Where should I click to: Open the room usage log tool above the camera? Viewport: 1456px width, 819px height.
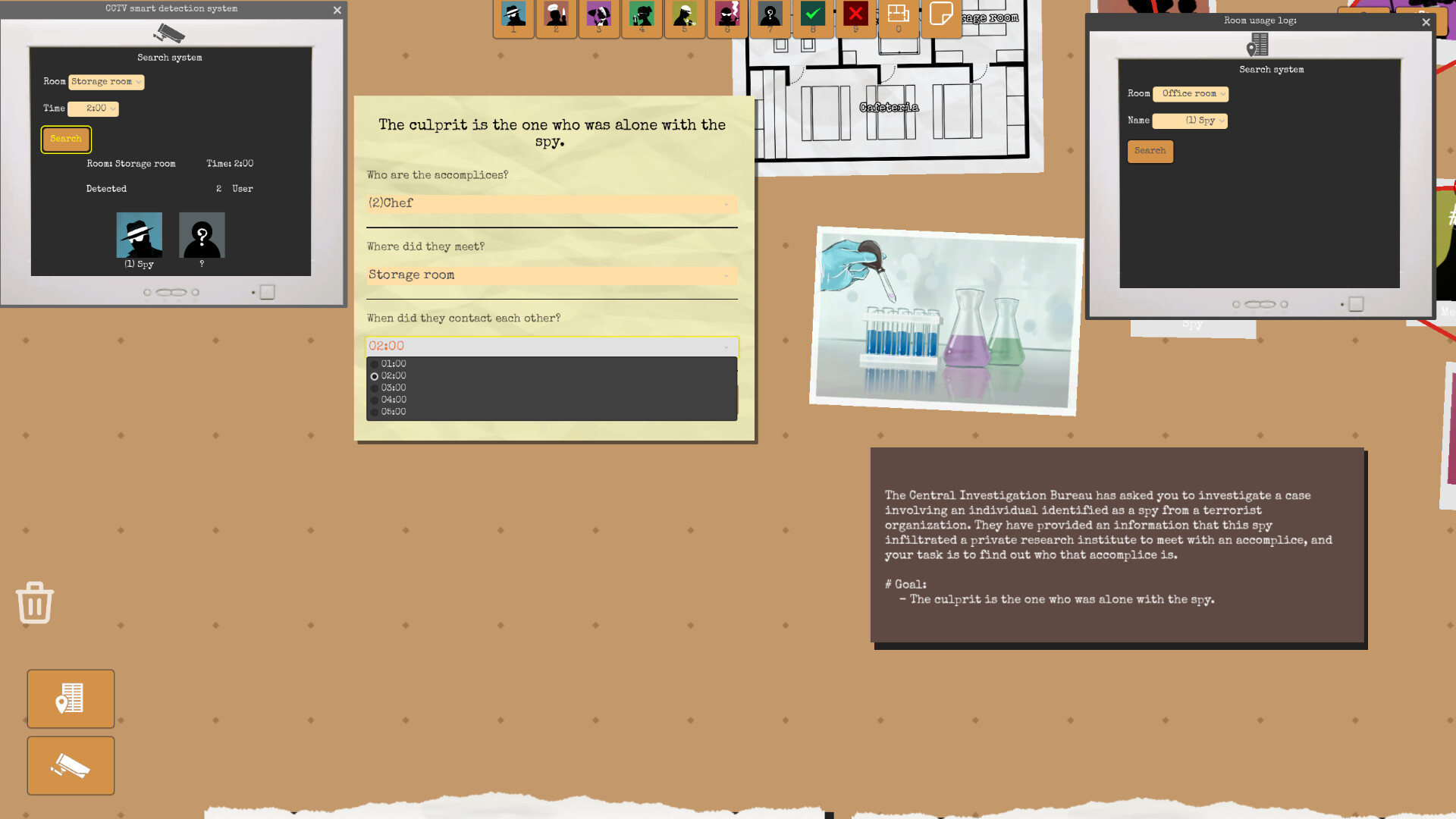click(71, 698)
